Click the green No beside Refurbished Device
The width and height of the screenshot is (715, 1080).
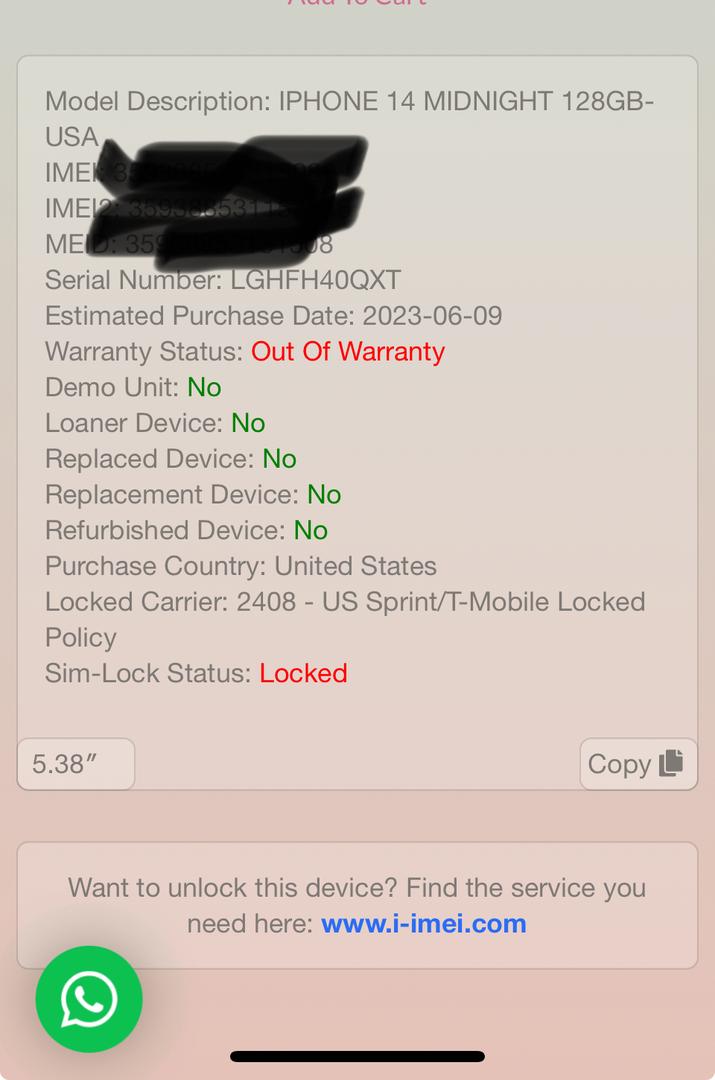pos(311,530)
